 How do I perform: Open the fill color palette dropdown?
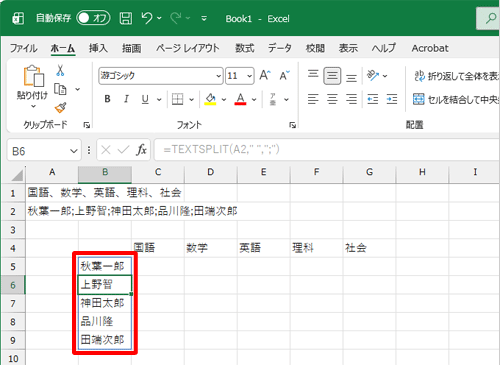224,99
